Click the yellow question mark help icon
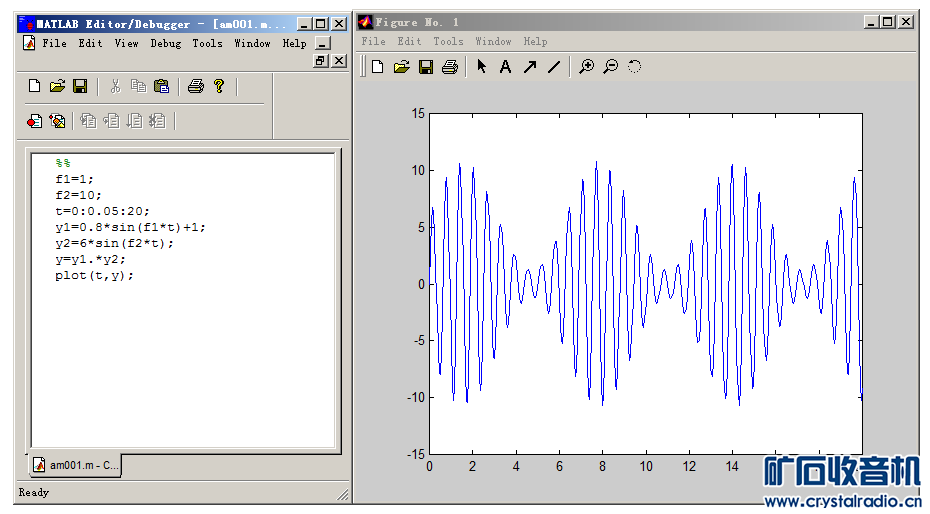Screen dimensions: 930x514 point(219,87)
